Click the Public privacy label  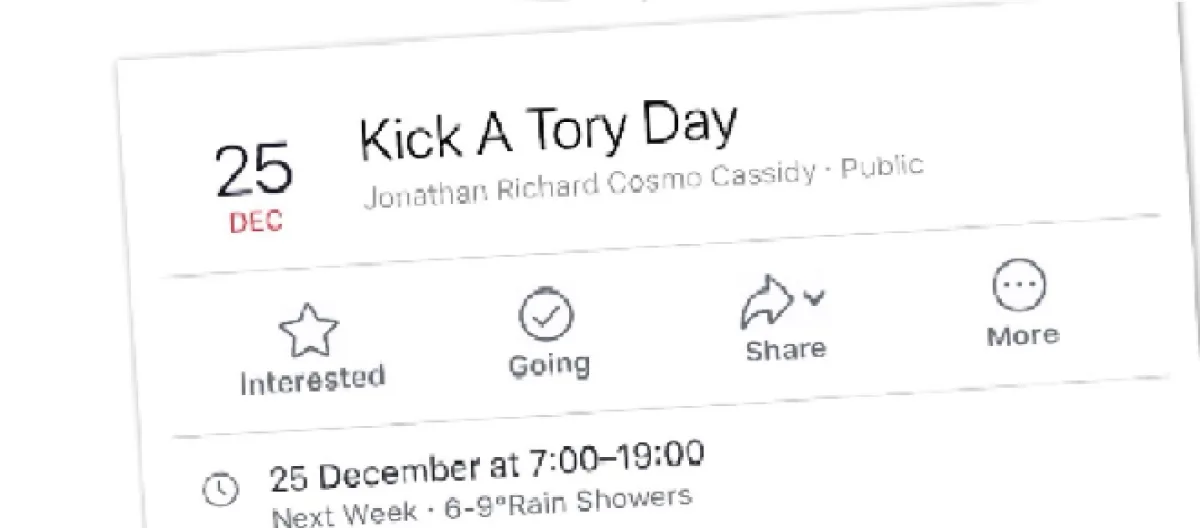click(x=881, y=166)
